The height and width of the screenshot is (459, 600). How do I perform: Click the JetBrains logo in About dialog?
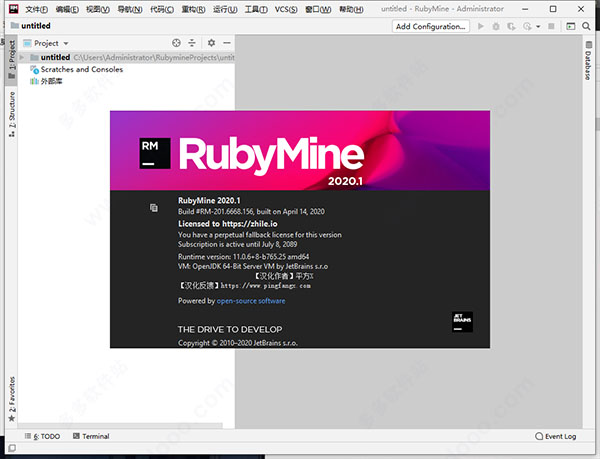[x=462, y=322]
